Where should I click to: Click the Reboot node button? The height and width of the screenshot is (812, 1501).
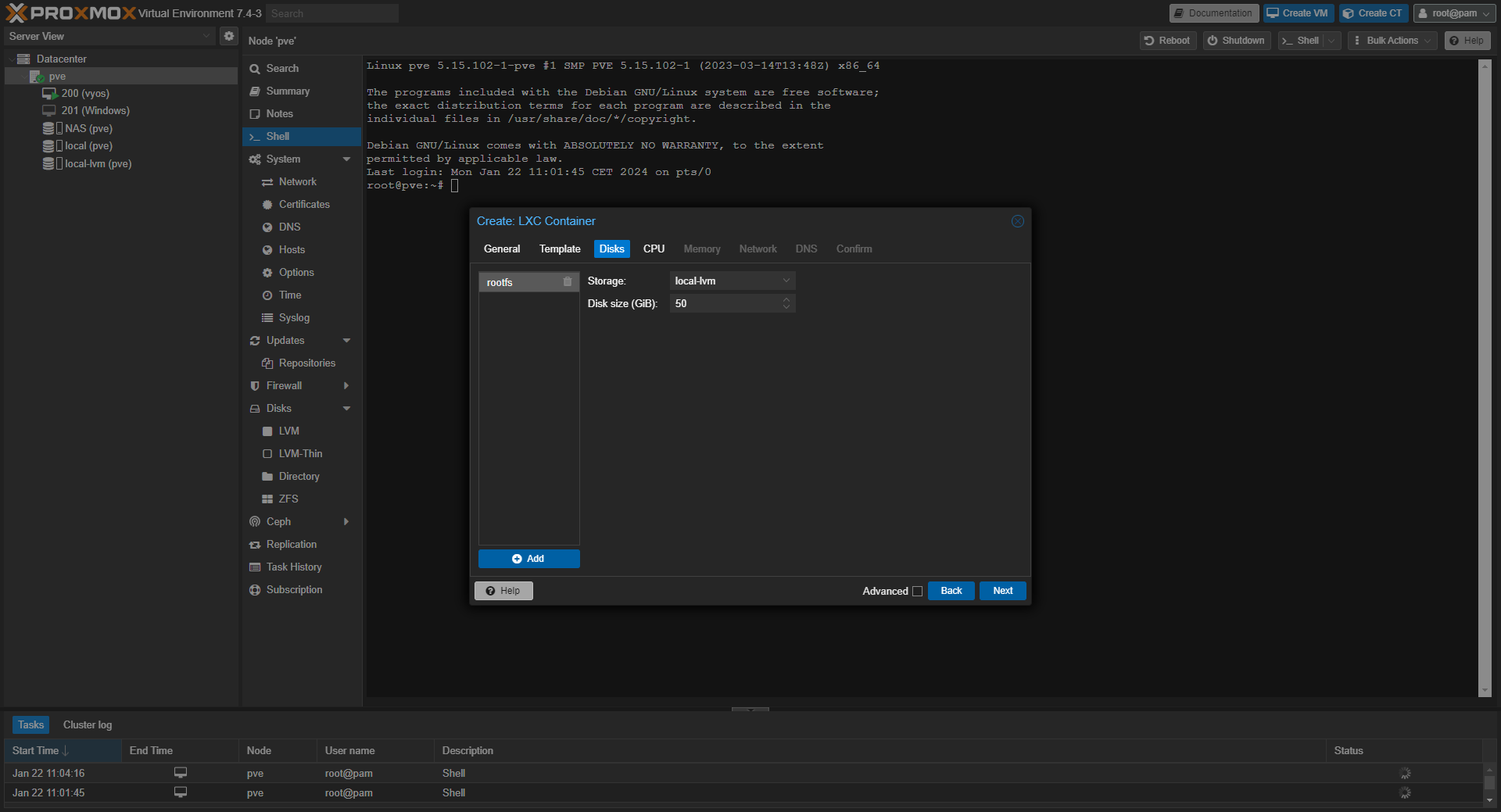(1168, 41)
